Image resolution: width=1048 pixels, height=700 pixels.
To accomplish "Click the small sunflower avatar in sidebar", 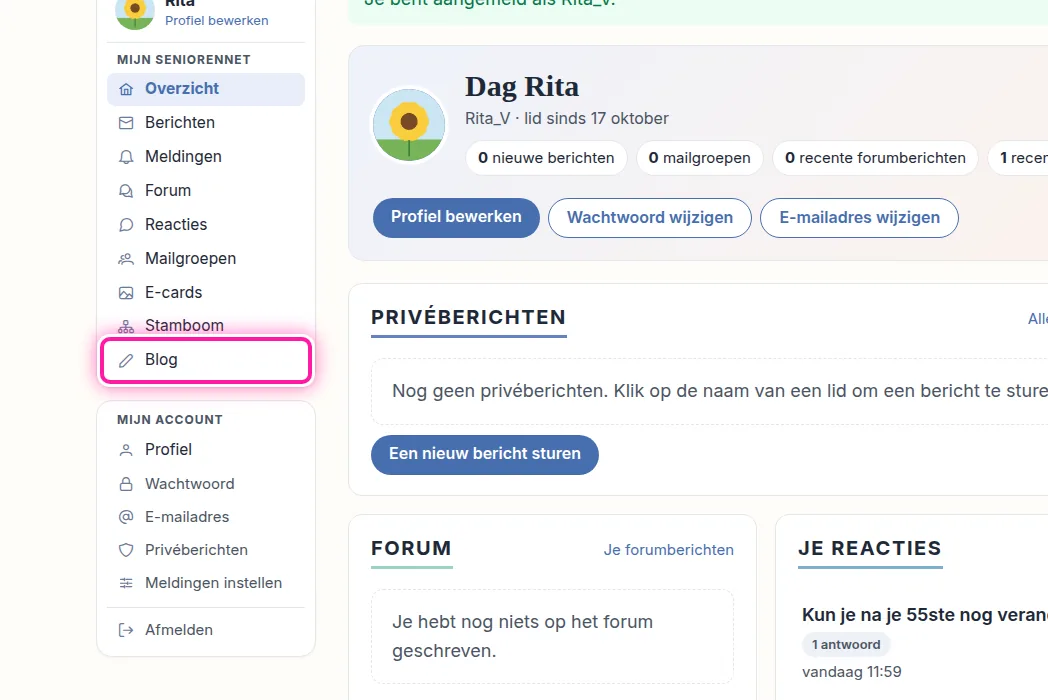I will point(135,11).
